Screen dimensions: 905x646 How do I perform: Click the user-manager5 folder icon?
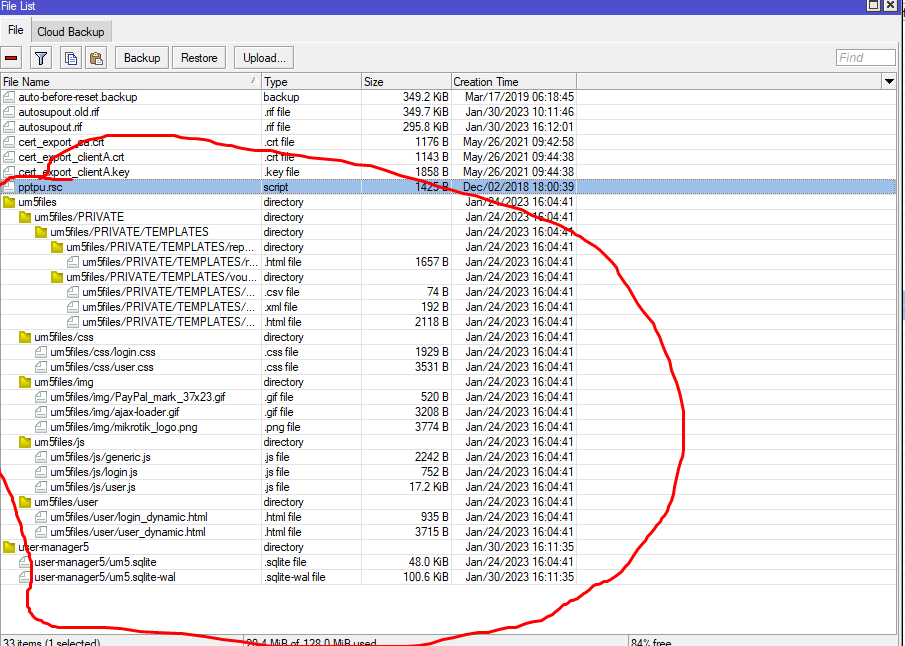[x=9, y=547]
